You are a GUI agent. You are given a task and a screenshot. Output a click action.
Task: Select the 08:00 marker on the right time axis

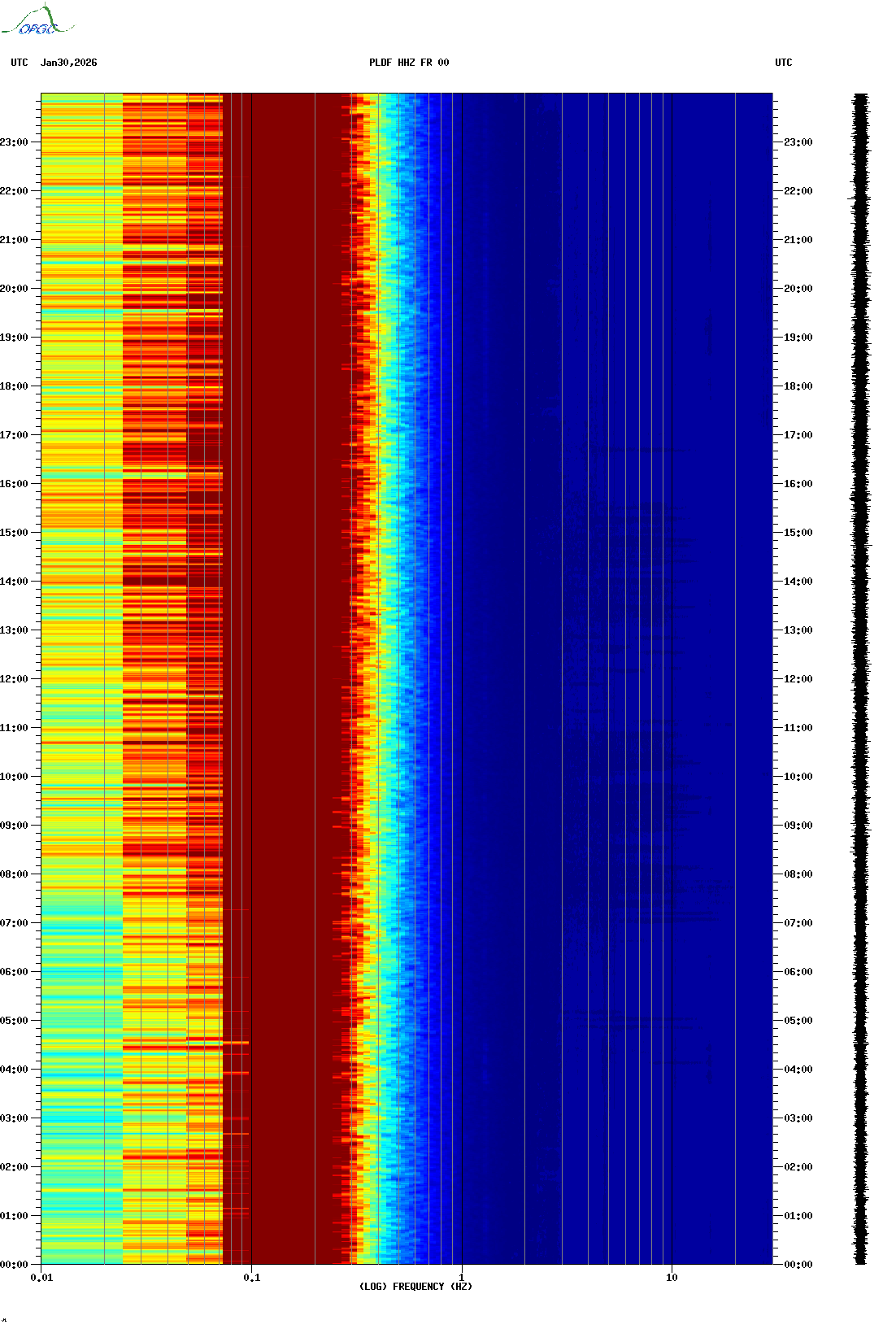pos(798,874)
